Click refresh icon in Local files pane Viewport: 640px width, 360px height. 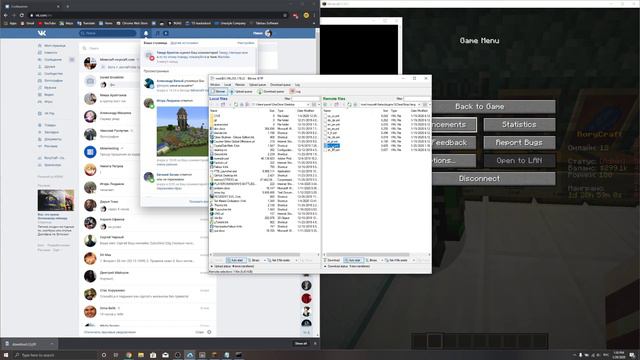(236, 104)
